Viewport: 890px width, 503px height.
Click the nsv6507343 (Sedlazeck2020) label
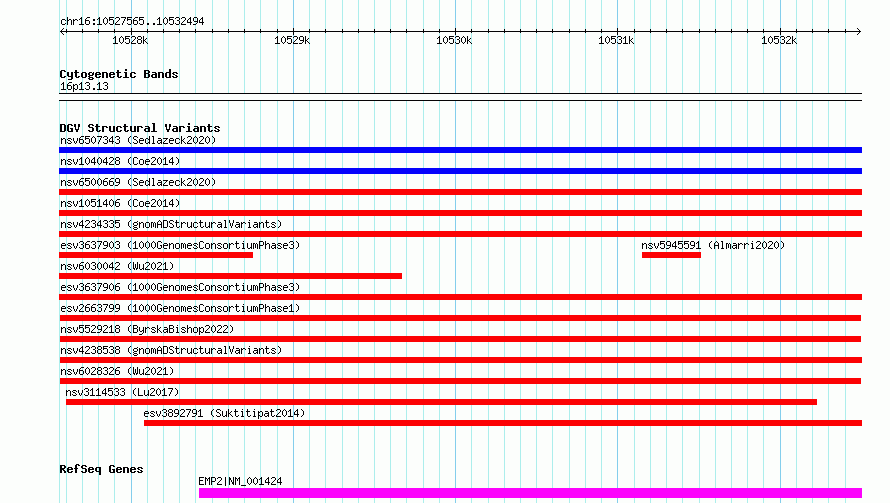coord(138,140)
